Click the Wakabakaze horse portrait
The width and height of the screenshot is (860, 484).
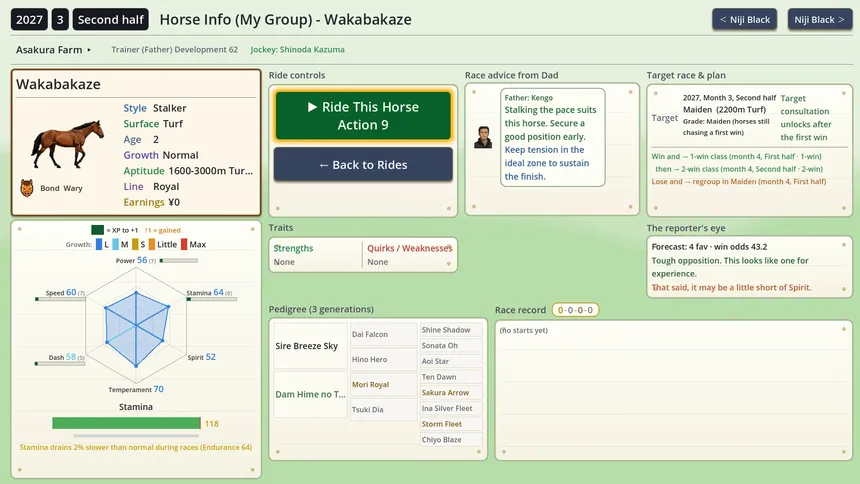[x=67, y=144]
